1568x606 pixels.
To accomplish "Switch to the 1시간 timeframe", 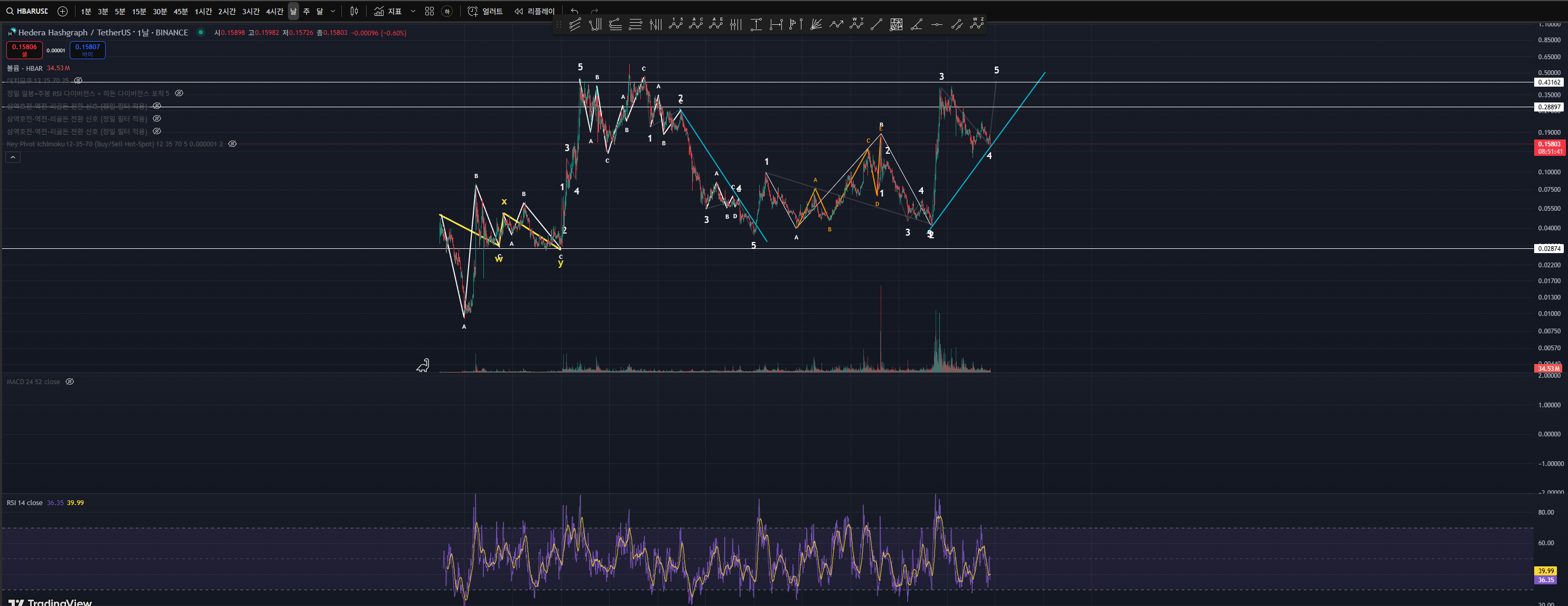I will [203, 11].
